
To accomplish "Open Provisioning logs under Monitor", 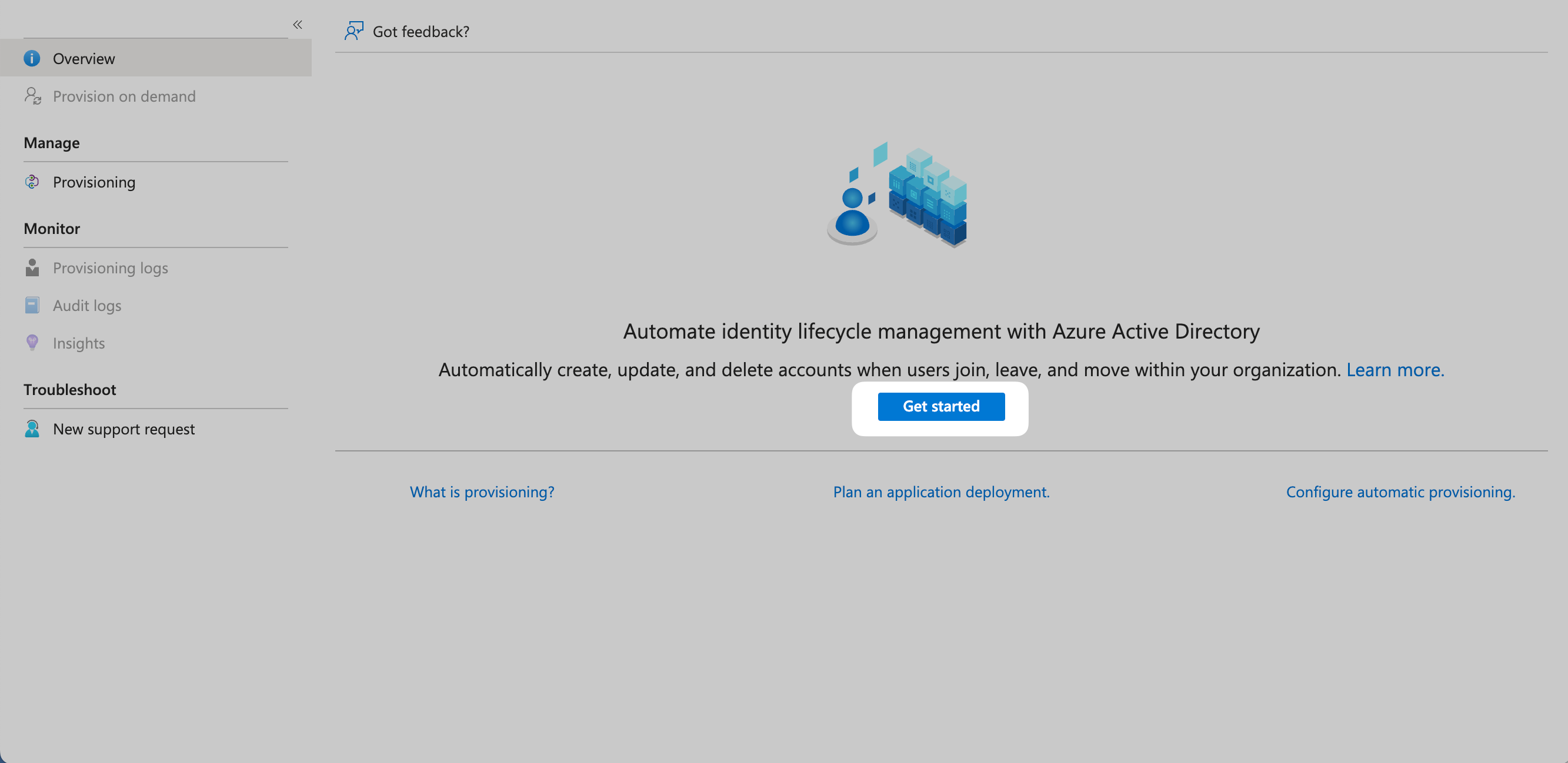I will click(x=110, y=267).
